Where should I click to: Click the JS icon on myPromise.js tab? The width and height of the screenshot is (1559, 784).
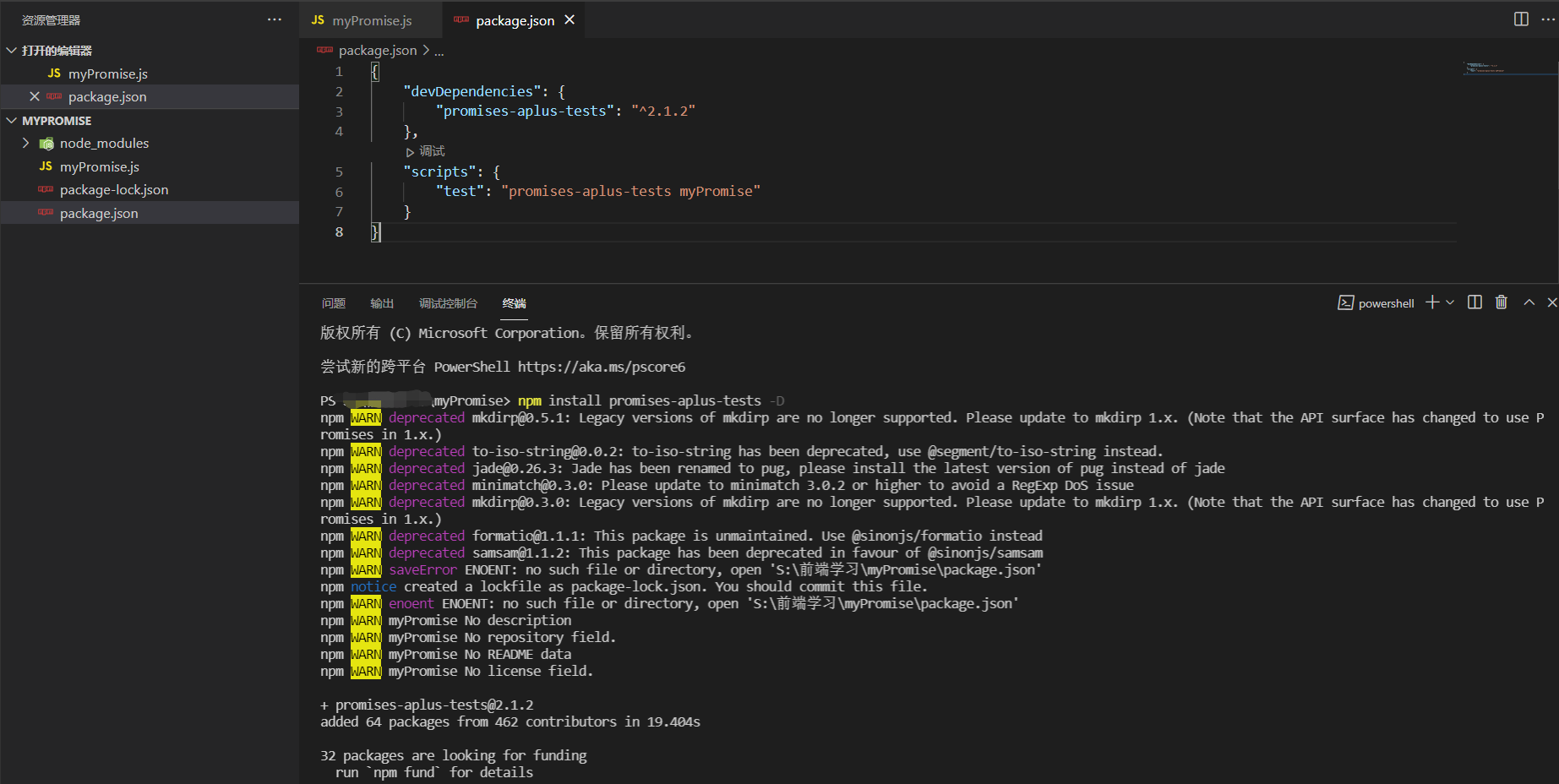[318, 20]
